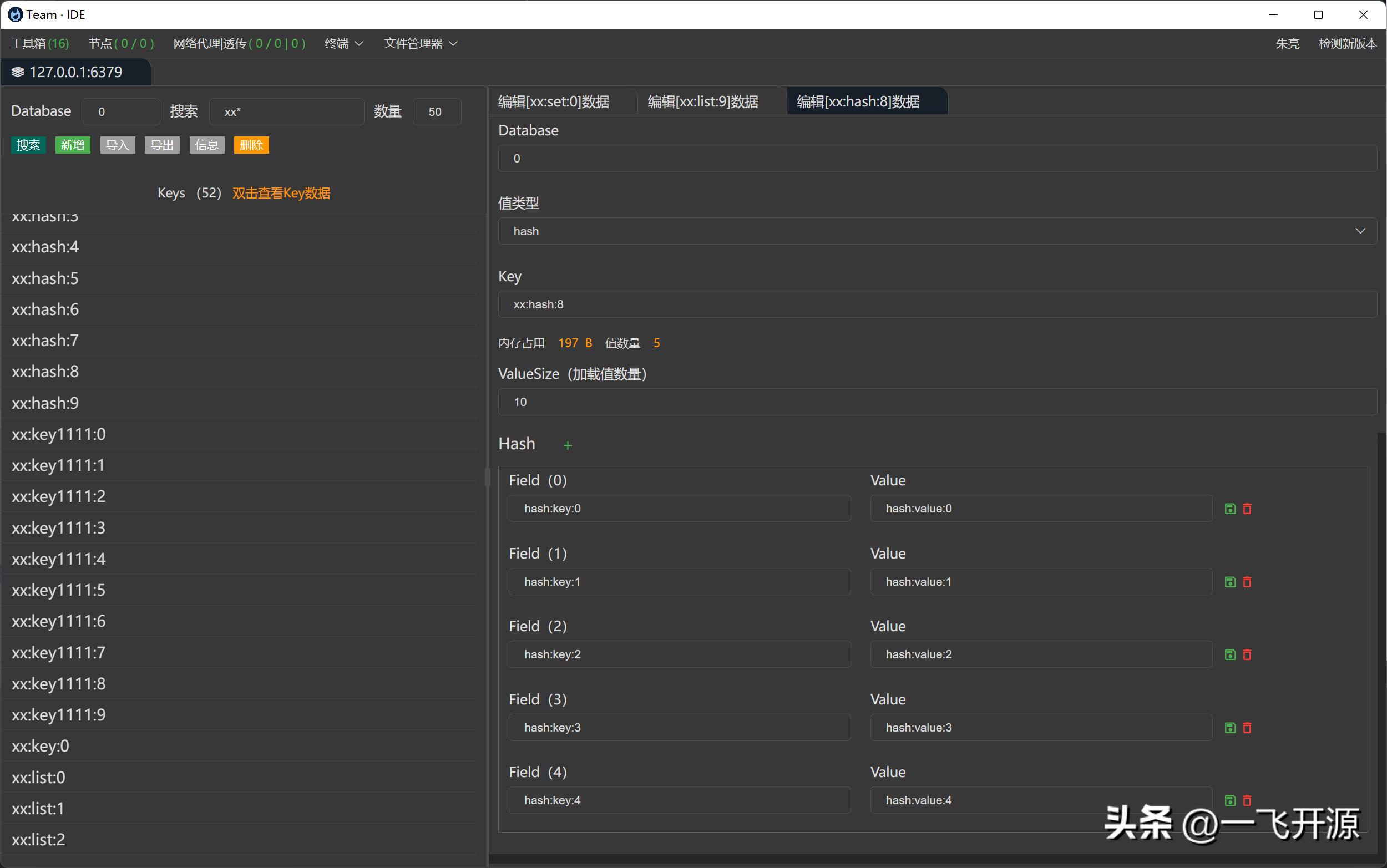The image size is (1387, 868).
Task: Switch to 编辑[xx:set:0]数据 tab
Action: click(554, 101)
